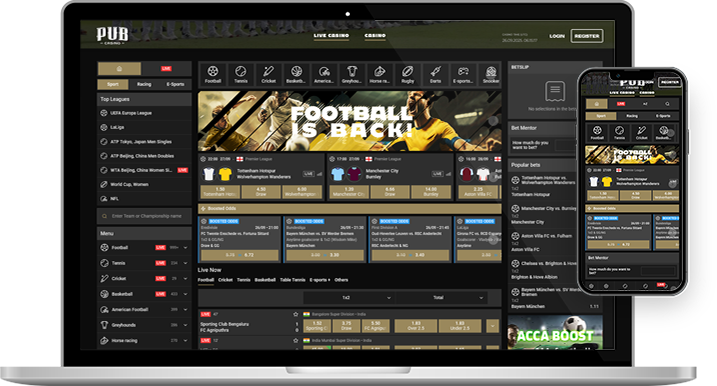Select the Snooker icon
Viewport: 717px width, 386px height.
(491, 74)
